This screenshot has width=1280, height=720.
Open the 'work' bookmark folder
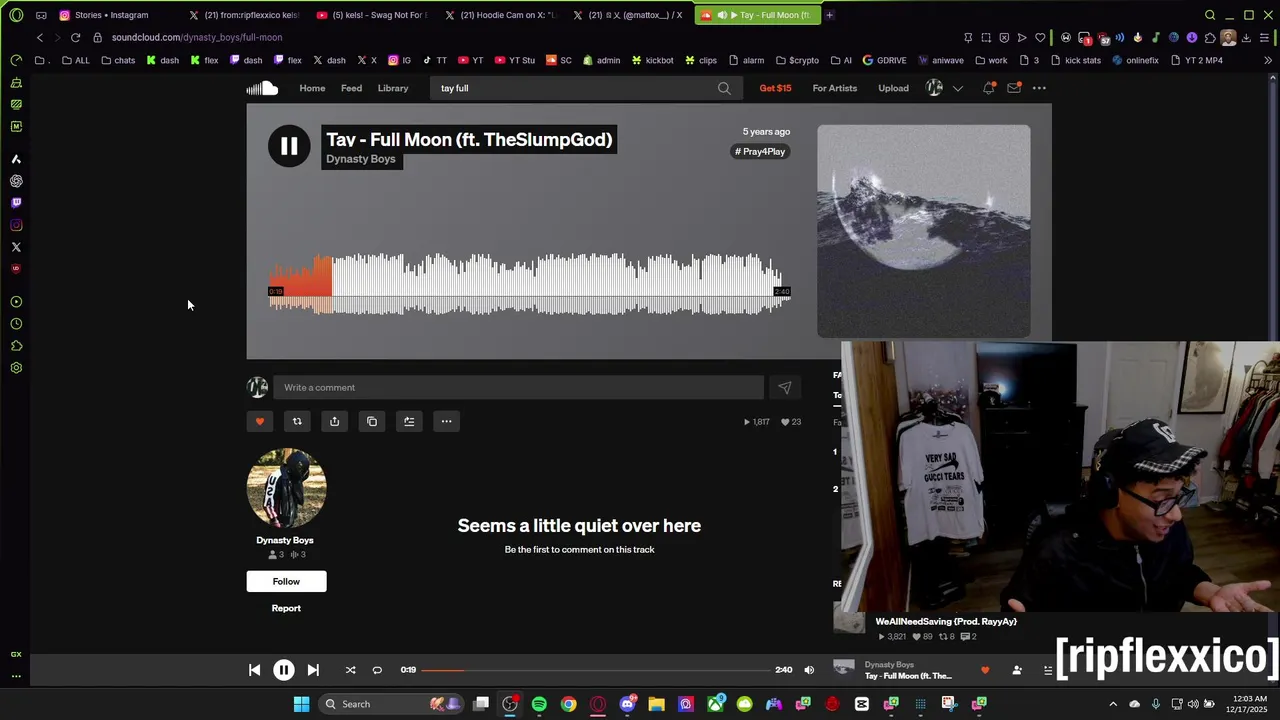tap(991, 60)
